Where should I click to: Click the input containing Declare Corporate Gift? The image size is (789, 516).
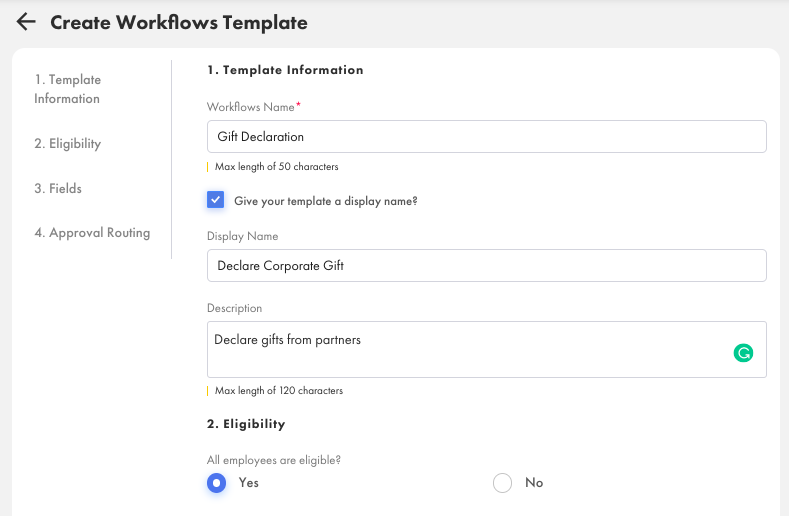(486, 265)
